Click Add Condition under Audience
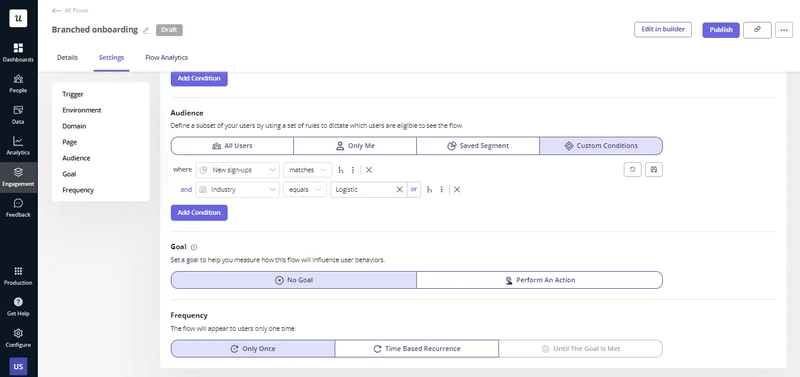The height and width of the screenshot is (377, 800). click(199, 213)
